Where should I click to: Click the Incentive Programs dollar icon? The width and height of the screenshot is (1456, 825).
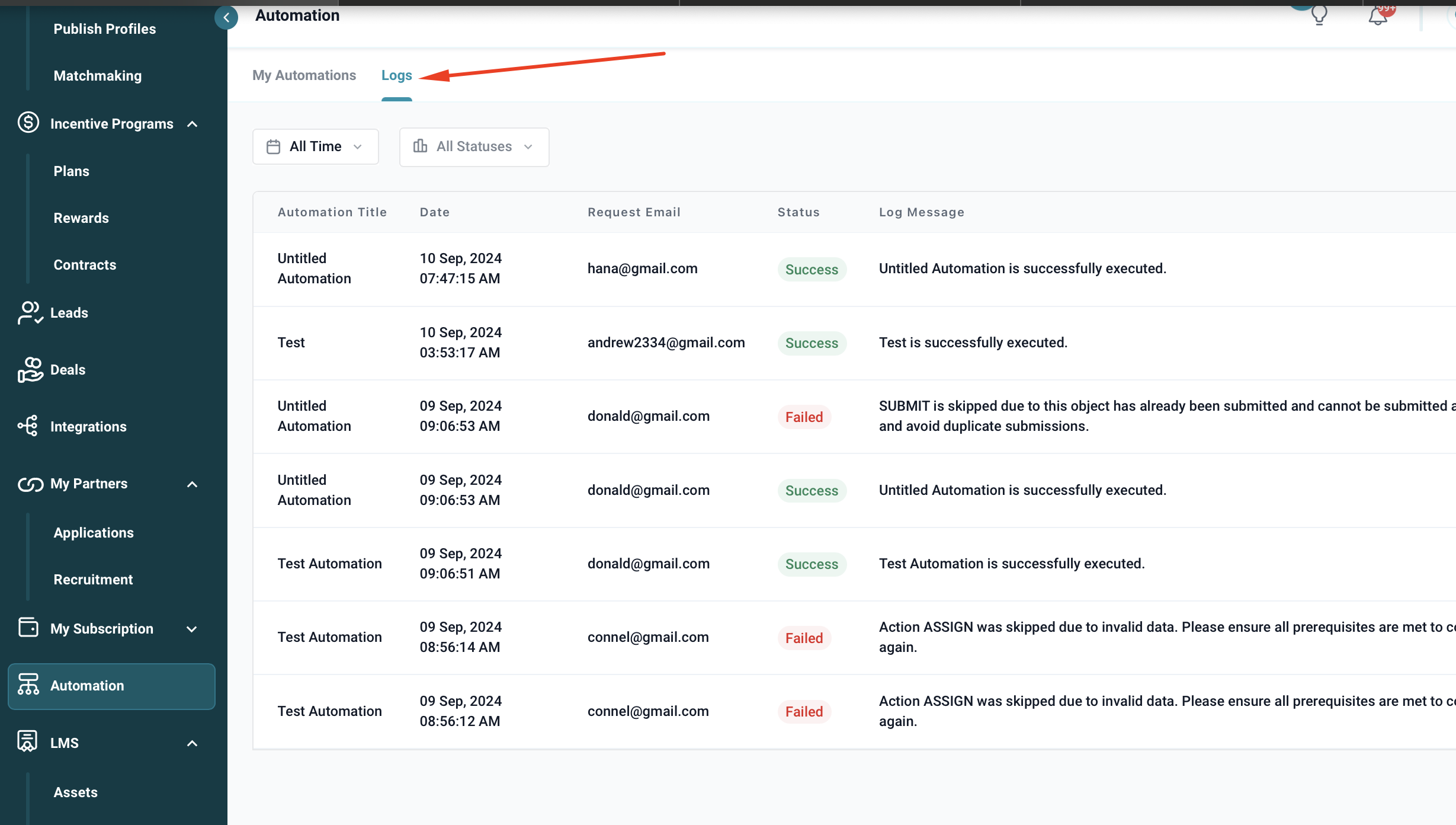click(x=28, y=123)
